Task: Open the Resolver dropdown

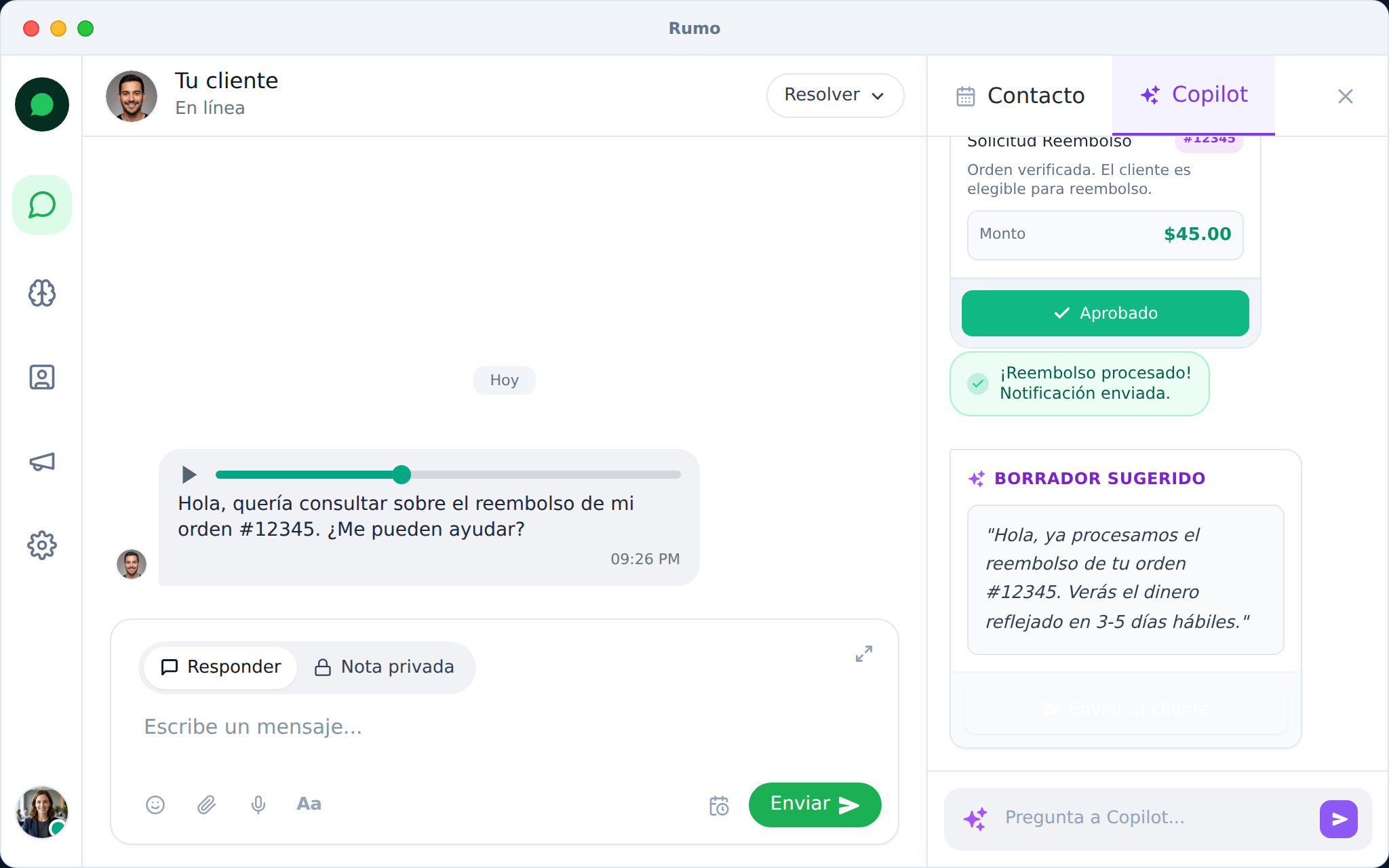Action: 835,96
